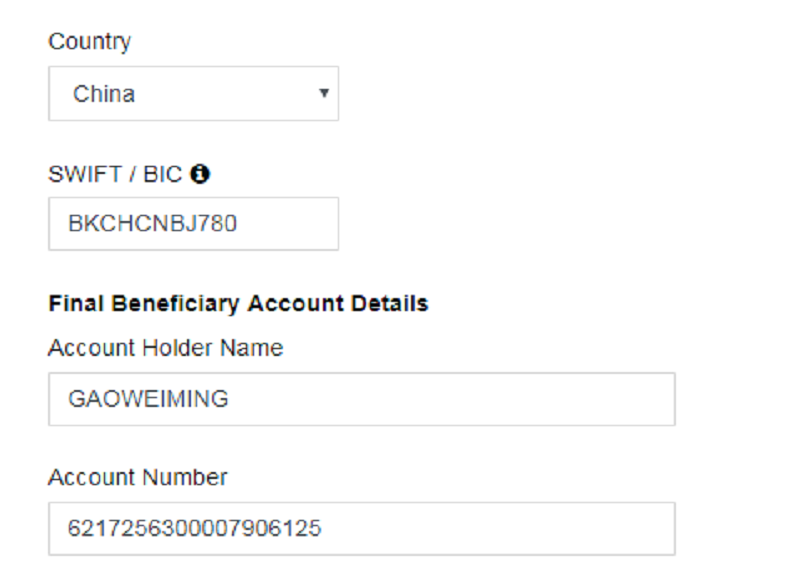
Task: Click the SWIFT / BIC info icon
Action: click(200, 174)
